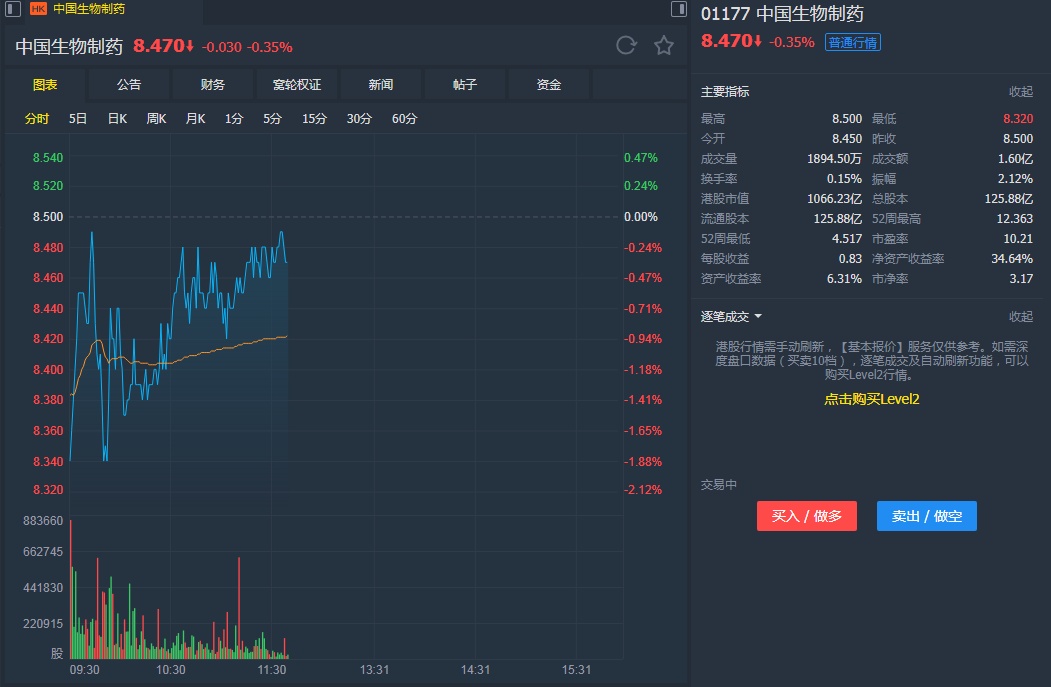Click the 卖出 / 做空 button
Screen dimensions: 1051x687
926,516
